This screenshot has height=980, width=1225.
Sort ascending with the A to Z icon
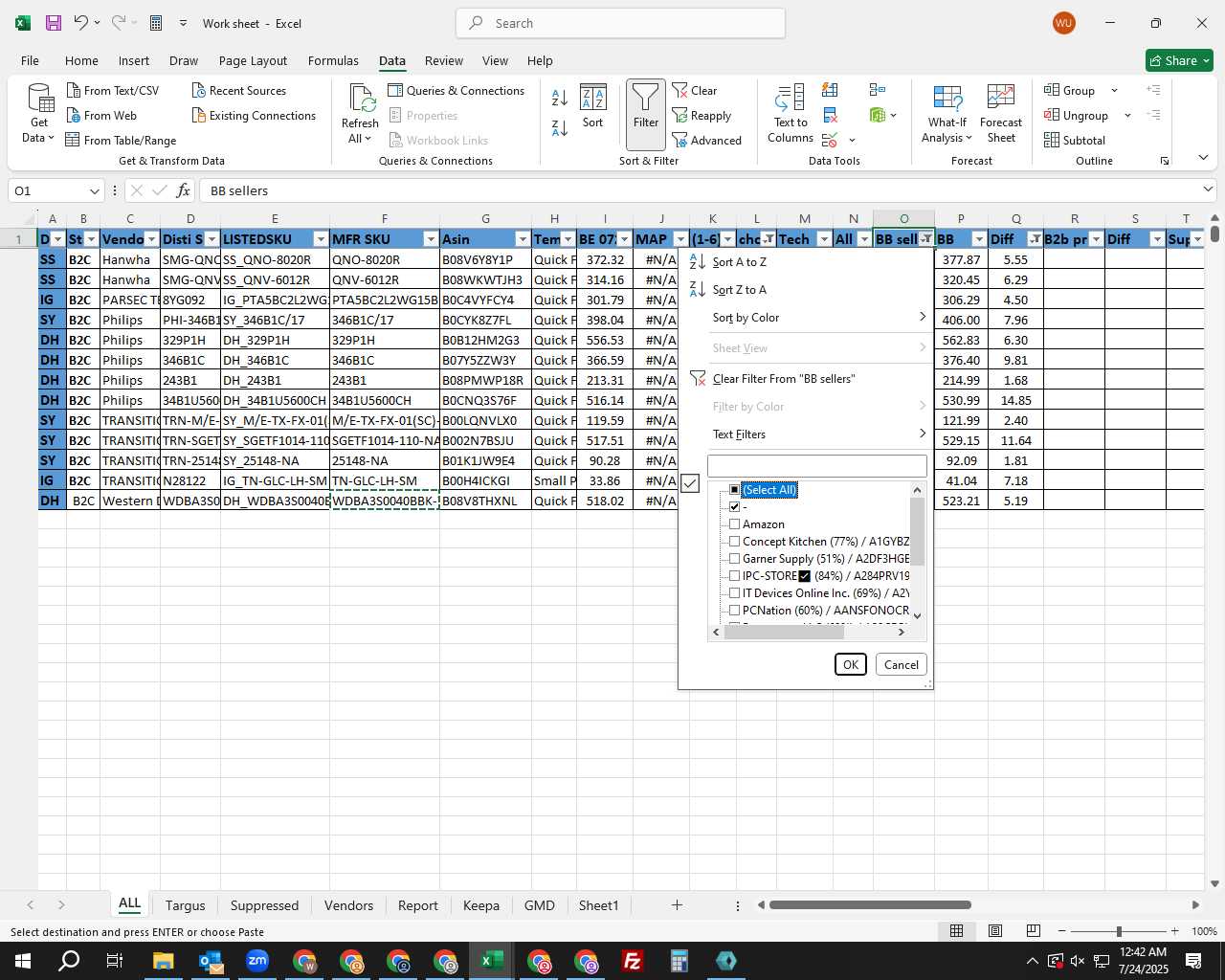click(560, 97)
